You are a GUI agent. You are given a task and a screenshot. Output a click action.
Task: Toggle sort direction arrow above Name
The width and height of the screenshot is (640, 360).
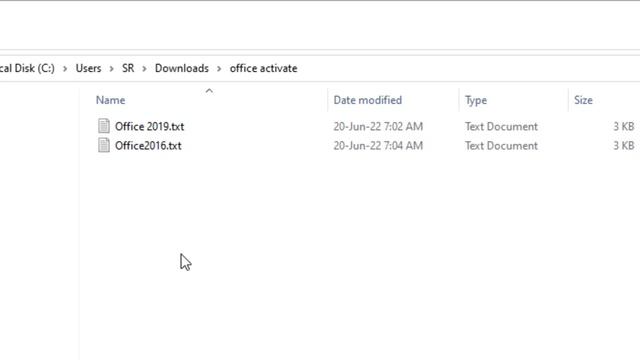click(209, 91)
